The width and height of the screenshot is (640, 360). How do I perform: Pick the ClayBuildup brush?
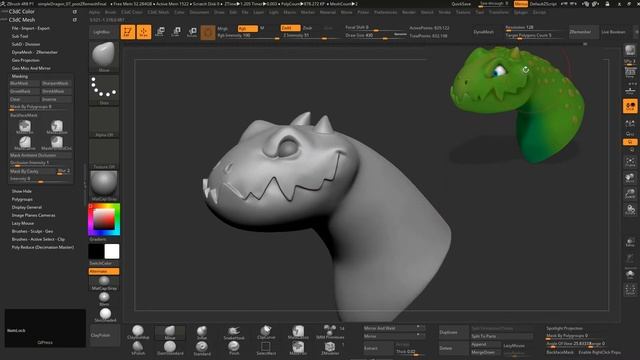pyautogui.click(x=138, y=332)
